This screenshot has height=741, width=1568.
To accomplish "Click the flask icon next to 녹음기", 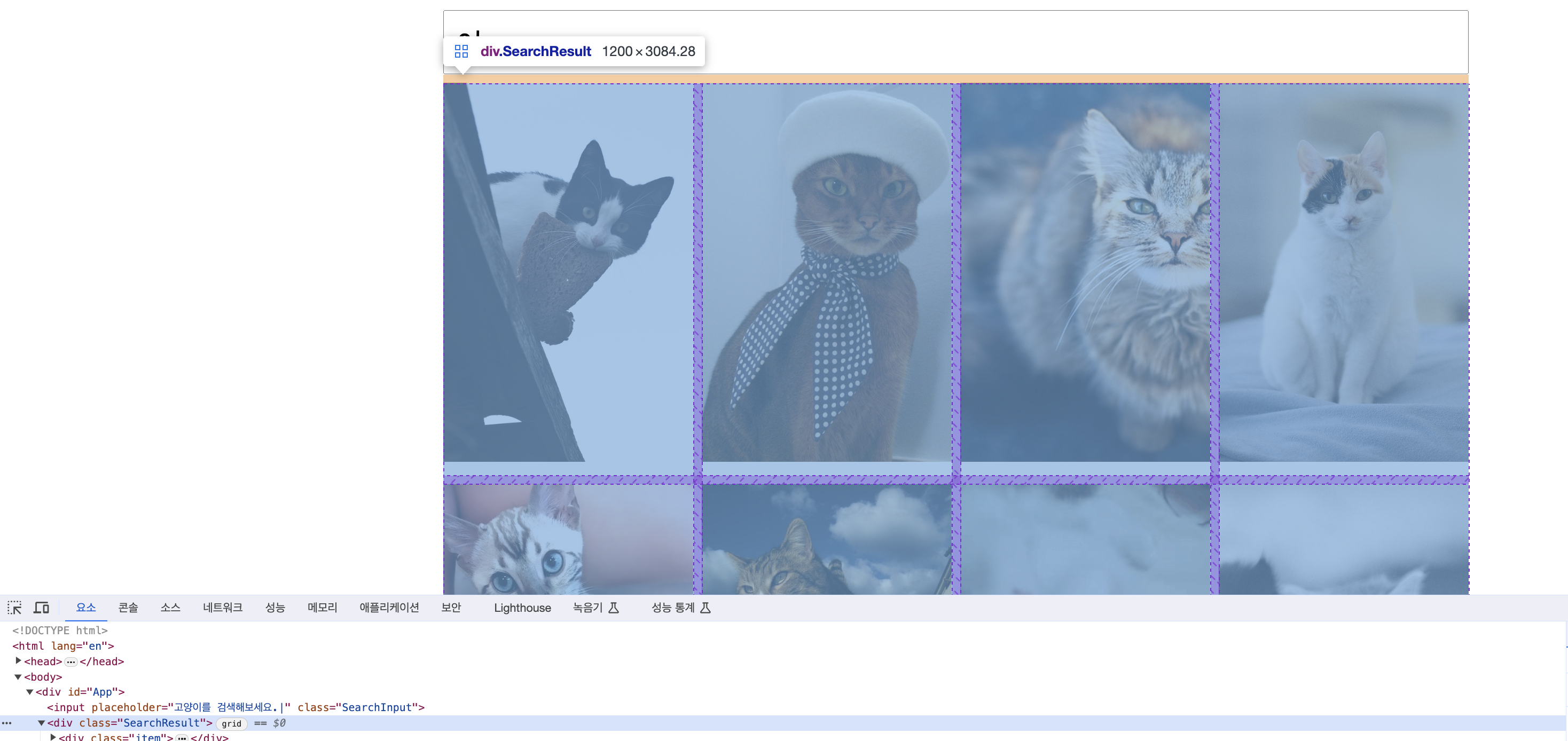I will coord(614,607).
